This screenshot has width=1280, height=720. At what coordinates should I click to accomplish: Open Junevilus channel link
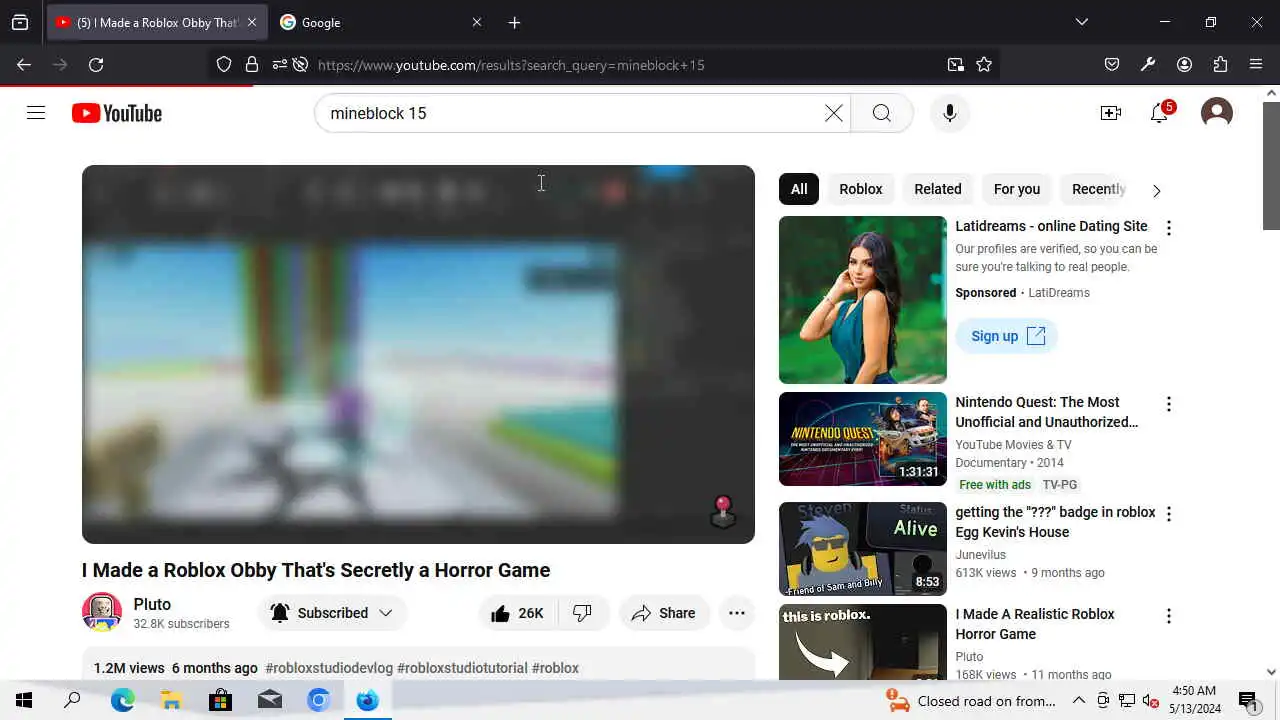(x=980, y=555)
